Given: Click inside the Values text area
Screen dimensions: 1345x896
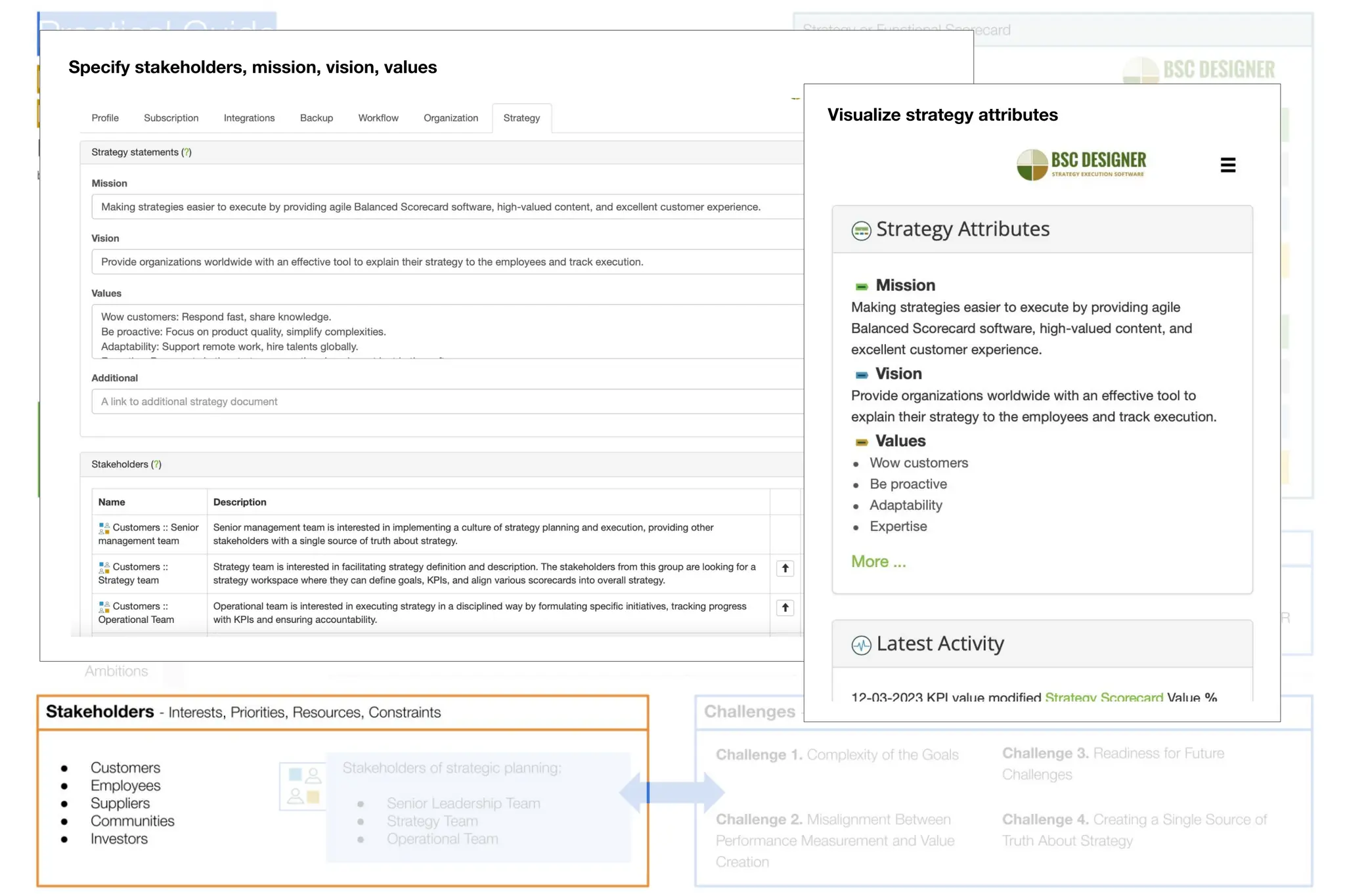Looking at the screenshot, I should click(447, 332).
